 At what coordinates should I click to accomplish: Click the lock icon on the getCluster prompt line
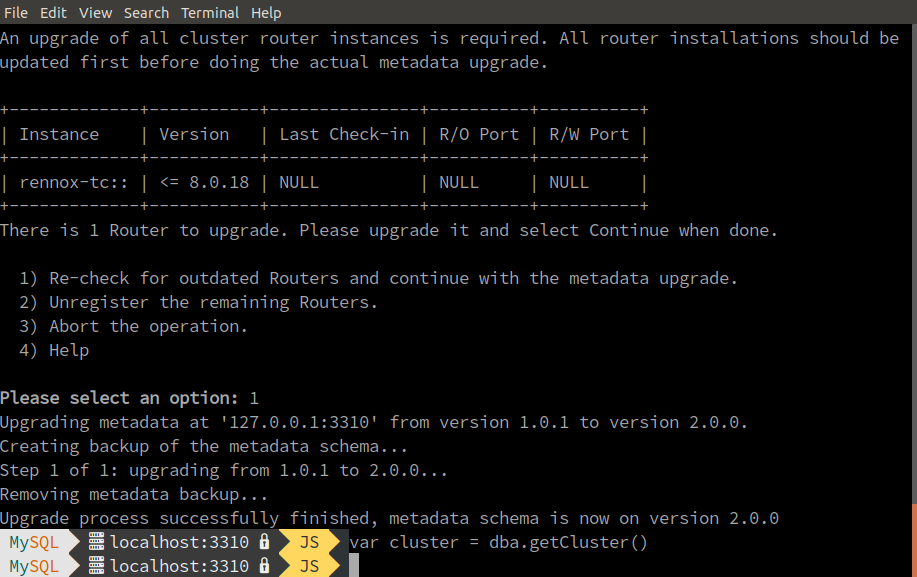pos(264,541)
